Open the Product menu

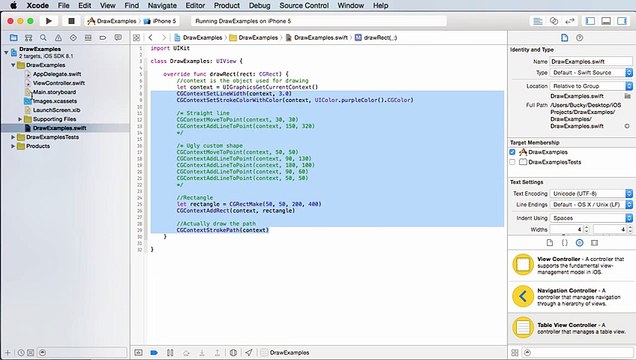(227, 5)
